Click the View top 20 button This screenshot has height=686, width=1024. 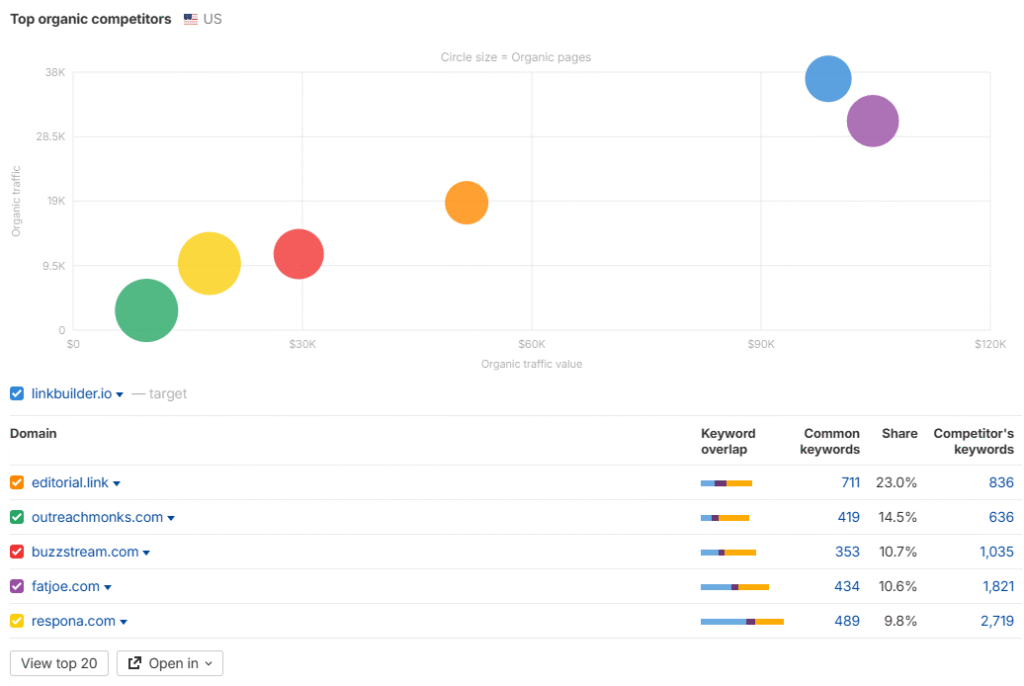tap(59, 663)
